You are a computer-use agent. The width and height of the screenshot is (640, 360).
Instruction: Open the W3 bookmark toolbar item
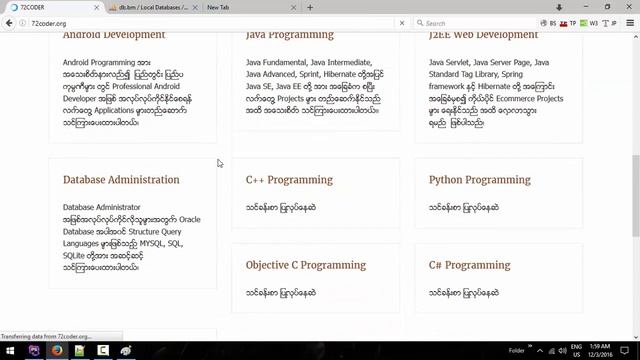(589, 23)
